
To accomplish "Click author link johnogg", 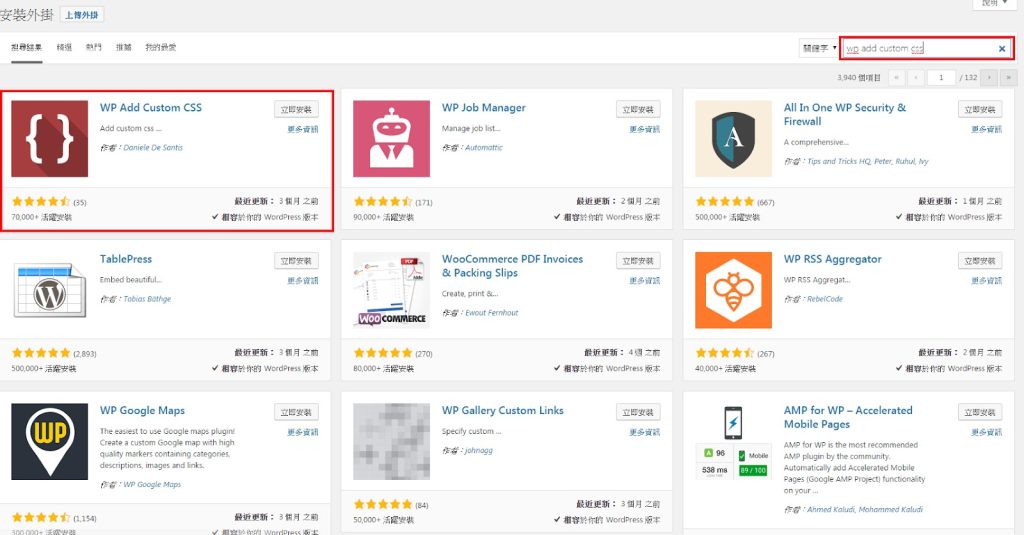I will [x=479, y=451].
